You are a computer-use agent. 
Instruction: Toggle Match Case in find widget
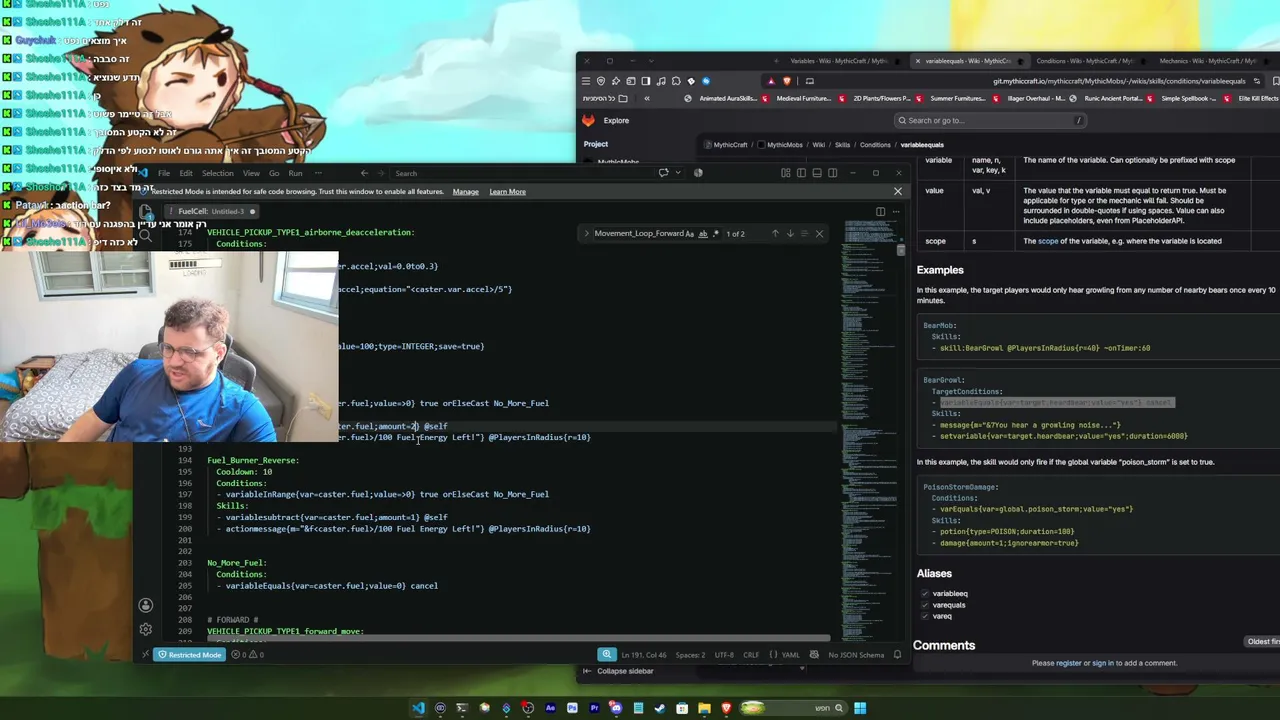pos(689,234)
